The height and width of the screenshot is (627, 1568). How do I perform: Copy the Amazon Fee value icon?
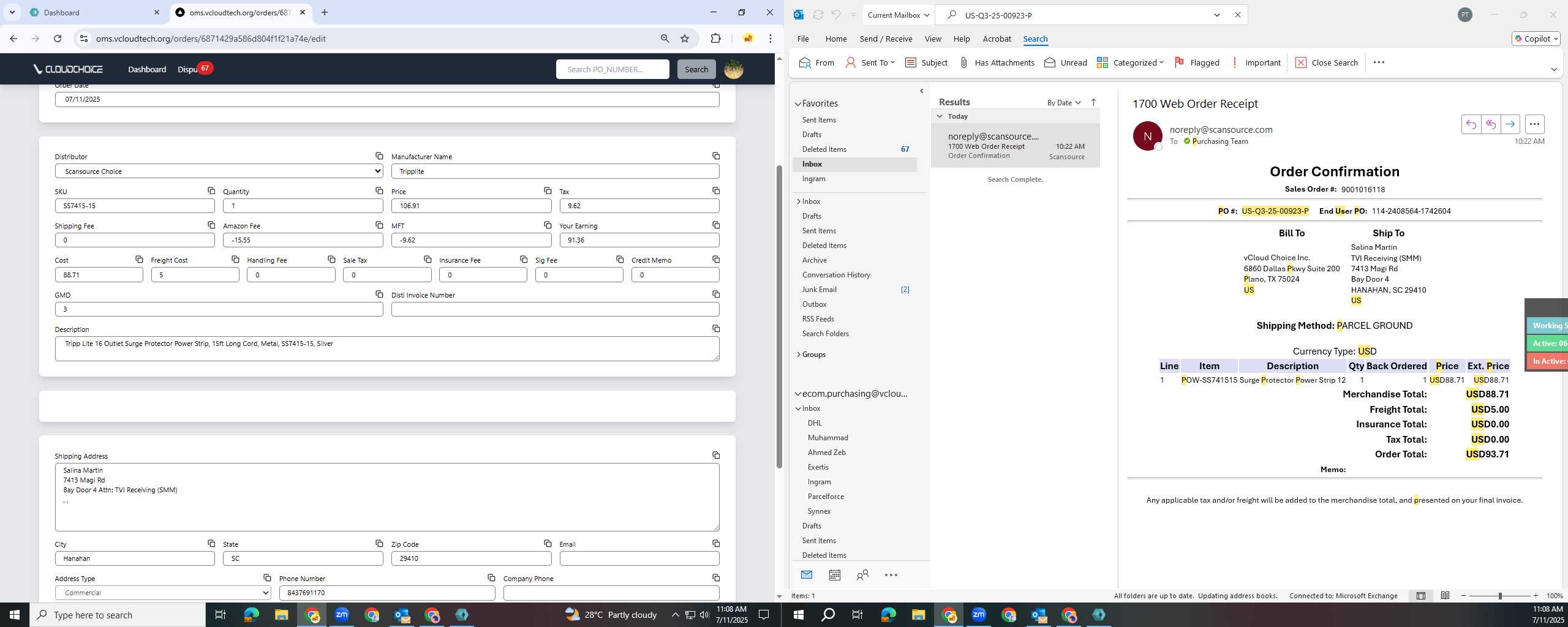[379, 225]
